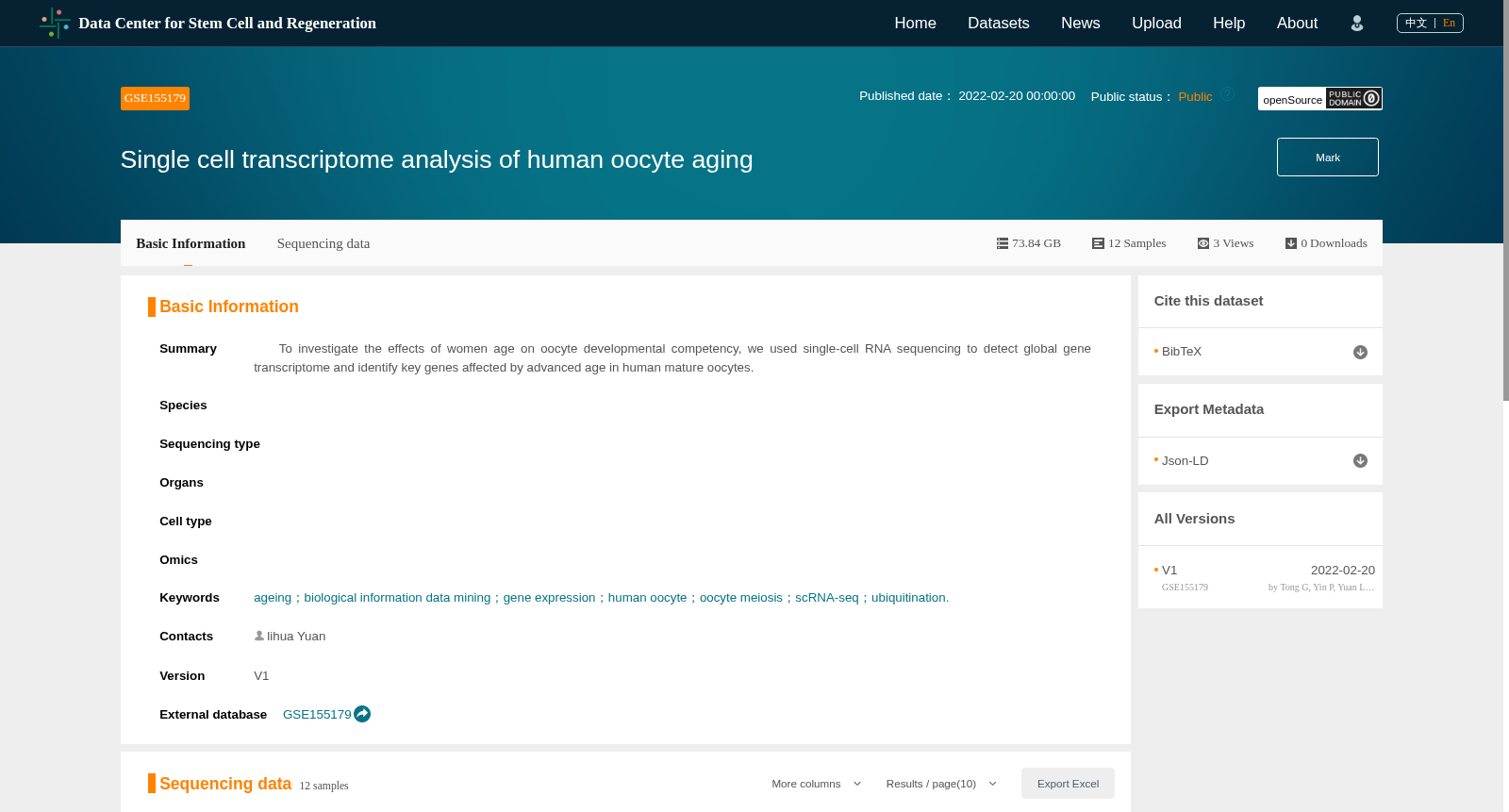Expand the BibTeX citation arrow
This screenshot has height=812, width=1509.
point(1360,352)
